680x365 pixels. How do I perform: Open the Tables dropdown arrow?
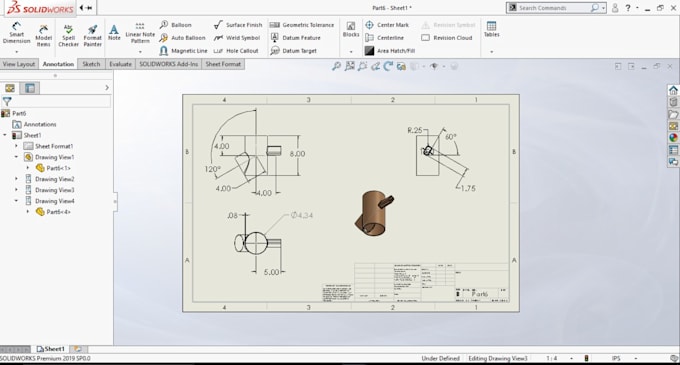(x=491, y=52)
